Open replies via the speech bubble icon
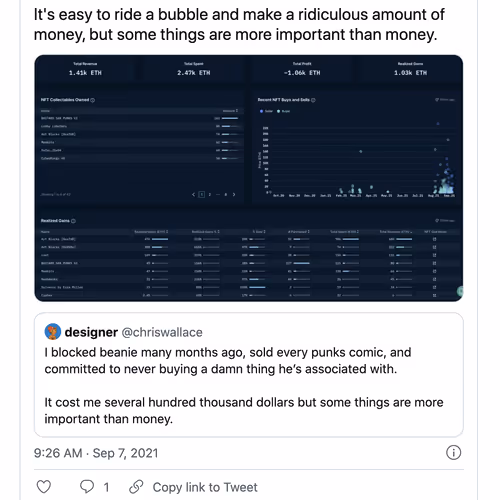 87,487
